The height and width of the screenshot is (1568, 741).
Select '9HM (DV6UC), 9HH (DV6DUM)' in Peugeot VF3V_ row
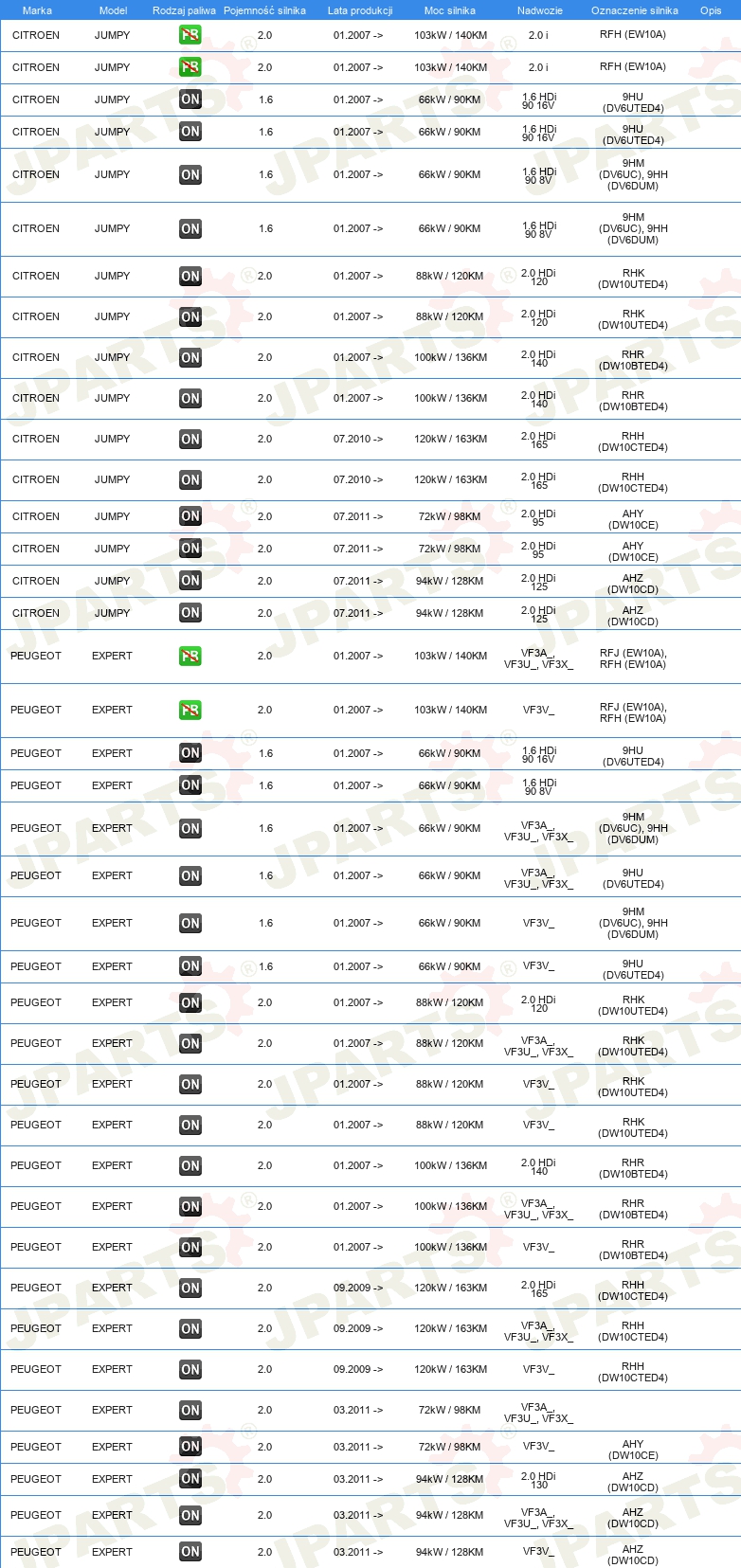tap(633, 923)
